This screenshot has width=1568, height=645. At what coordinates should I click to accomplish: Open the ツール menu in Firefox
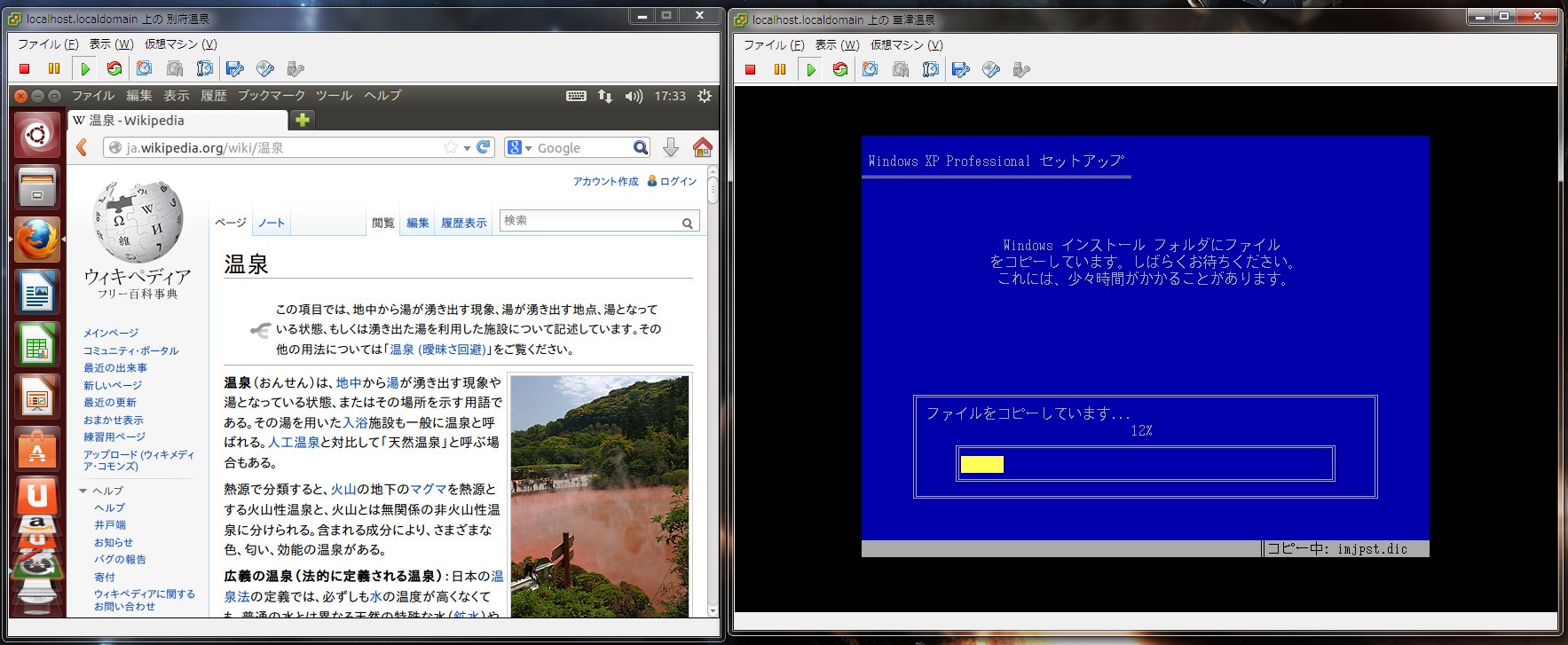(x=334, y=96)
